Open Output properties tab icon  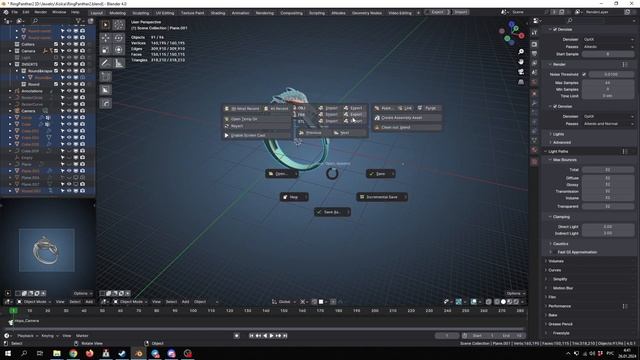tap(535, 53)
